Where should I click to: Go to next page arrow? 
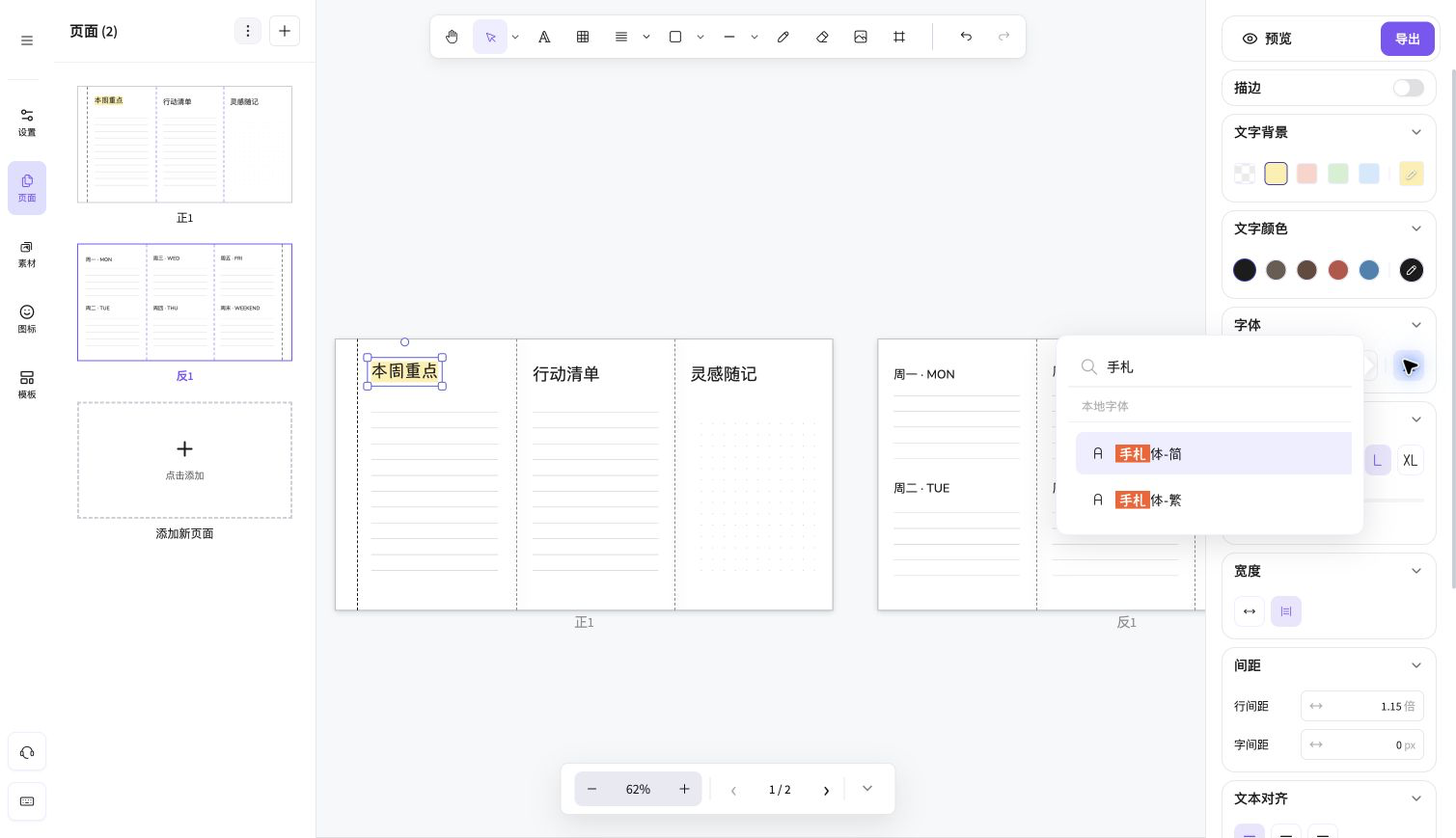(826, 790)
